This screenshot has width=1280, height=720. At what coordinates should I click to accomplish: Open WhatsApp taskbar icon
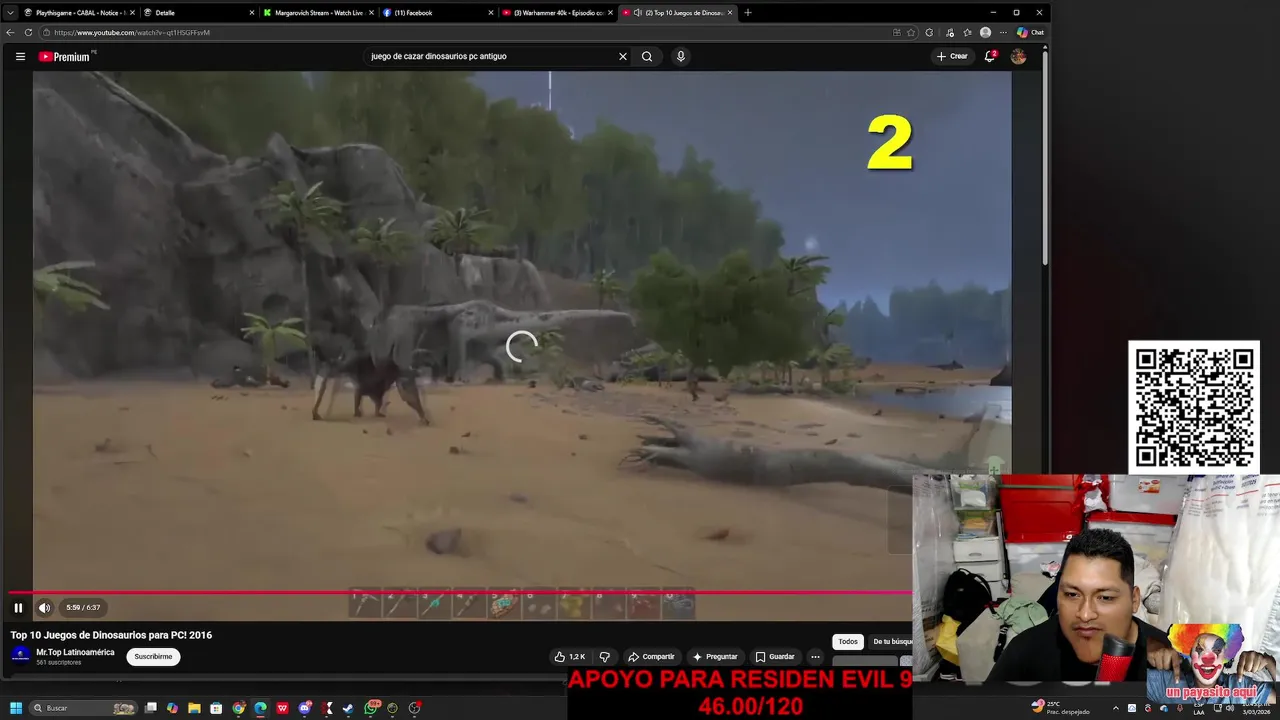click(x=371, y=708)
